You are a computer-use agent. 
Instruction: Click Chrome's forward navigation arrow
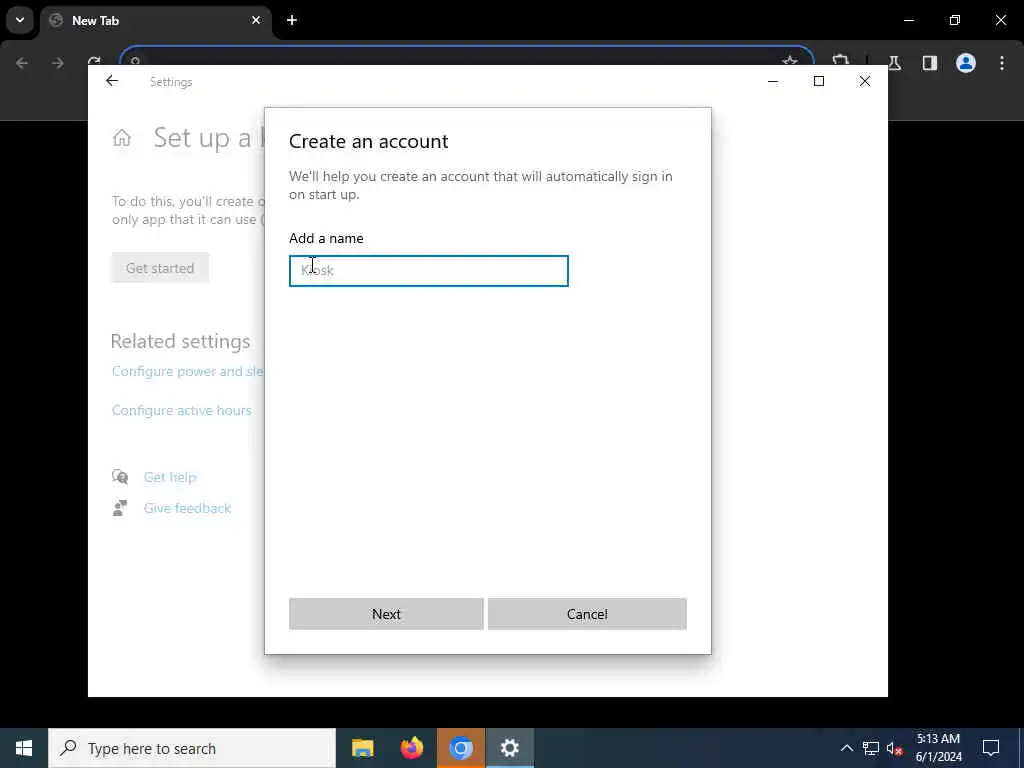tap(57, 63)
